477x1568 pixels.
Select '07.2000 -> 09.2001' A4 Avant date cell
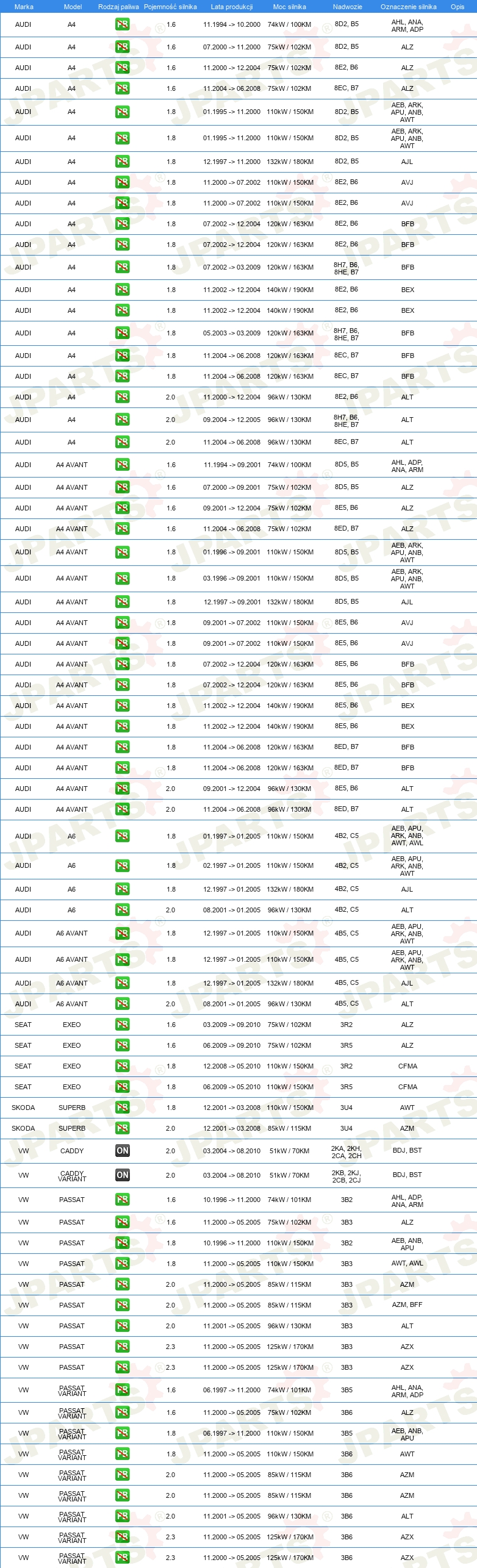[232, 487]
